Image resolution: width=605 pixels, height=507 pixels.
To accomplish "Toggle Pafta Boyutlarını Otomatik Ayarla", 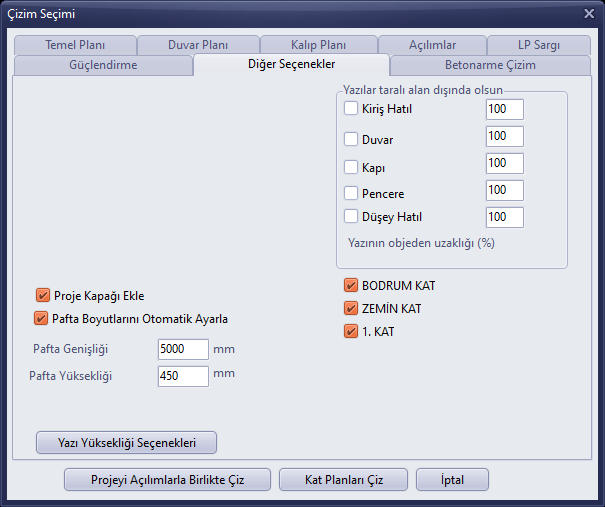I will click(41, 319).
